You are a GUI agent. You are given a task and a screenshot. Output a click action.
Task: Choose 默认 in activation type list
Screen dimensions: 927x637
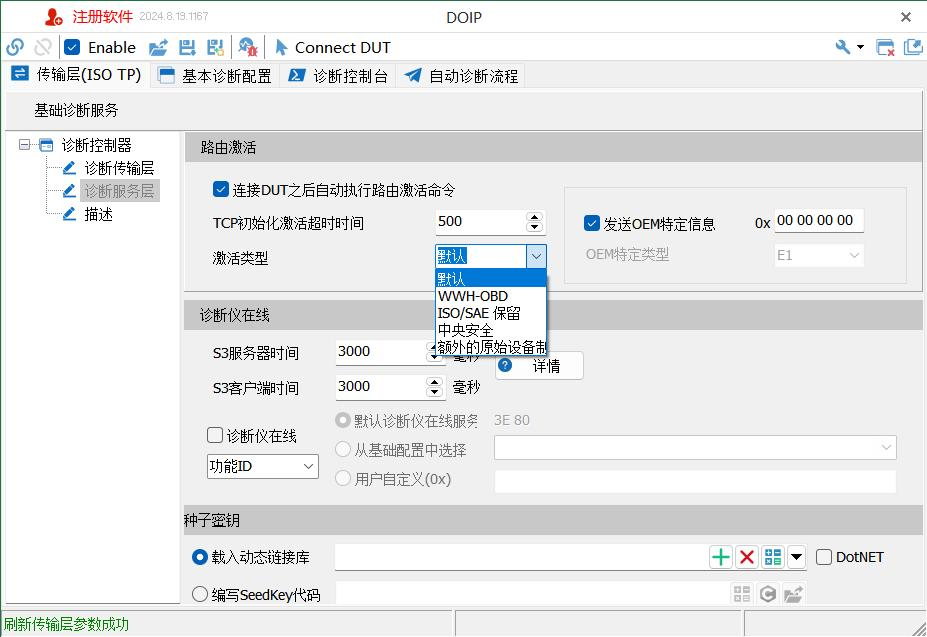click(491, 279)
